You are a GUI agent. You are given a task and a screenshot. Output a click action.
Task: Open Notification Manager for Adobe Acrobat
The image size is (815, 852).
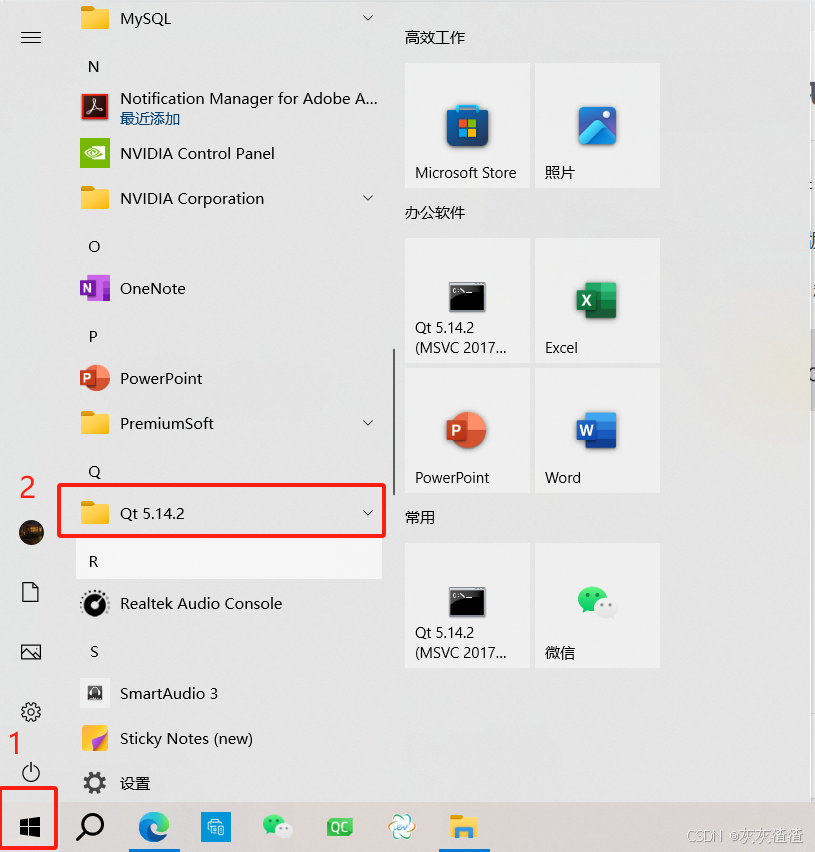229,108
